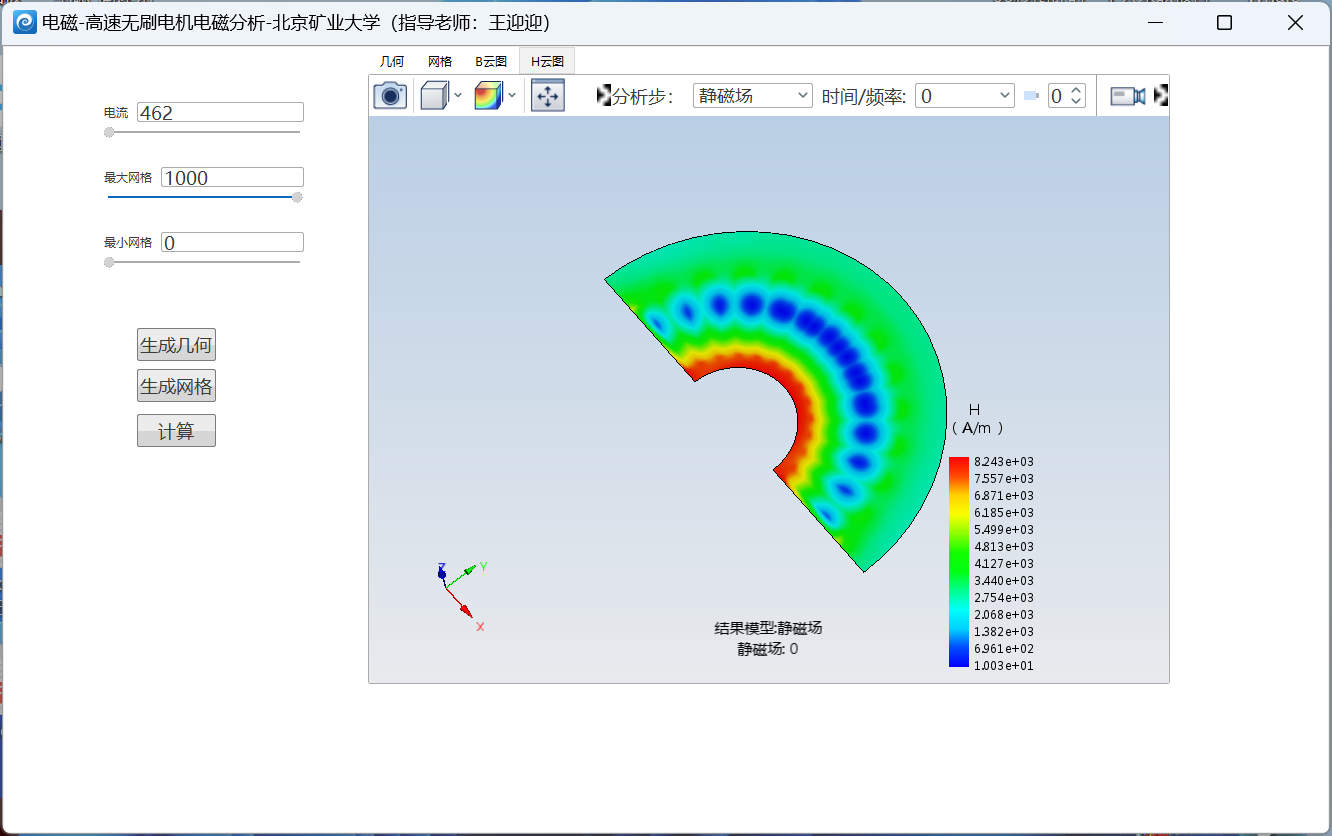Open the 静磁场 analysis step dropdown
1332x836 pixels.
pos(753,96)
